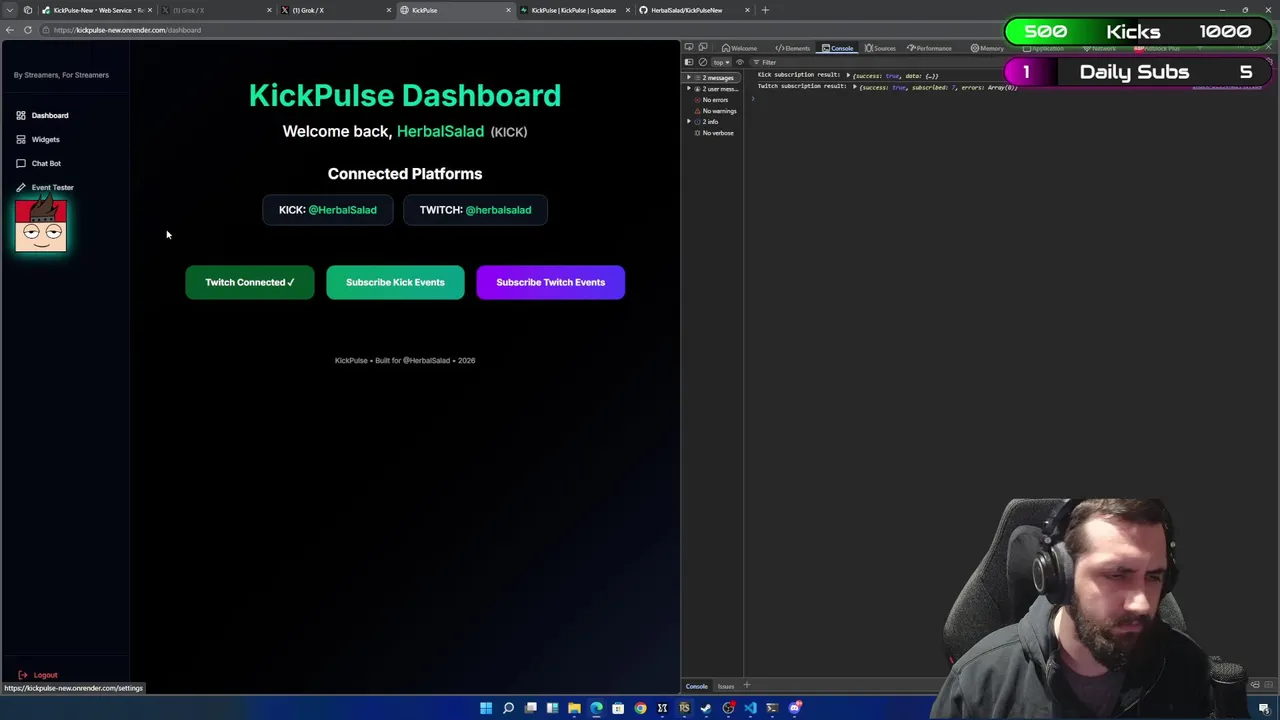Select the Issues drawer tab
1280x720 pixels.
click(726, 686)
